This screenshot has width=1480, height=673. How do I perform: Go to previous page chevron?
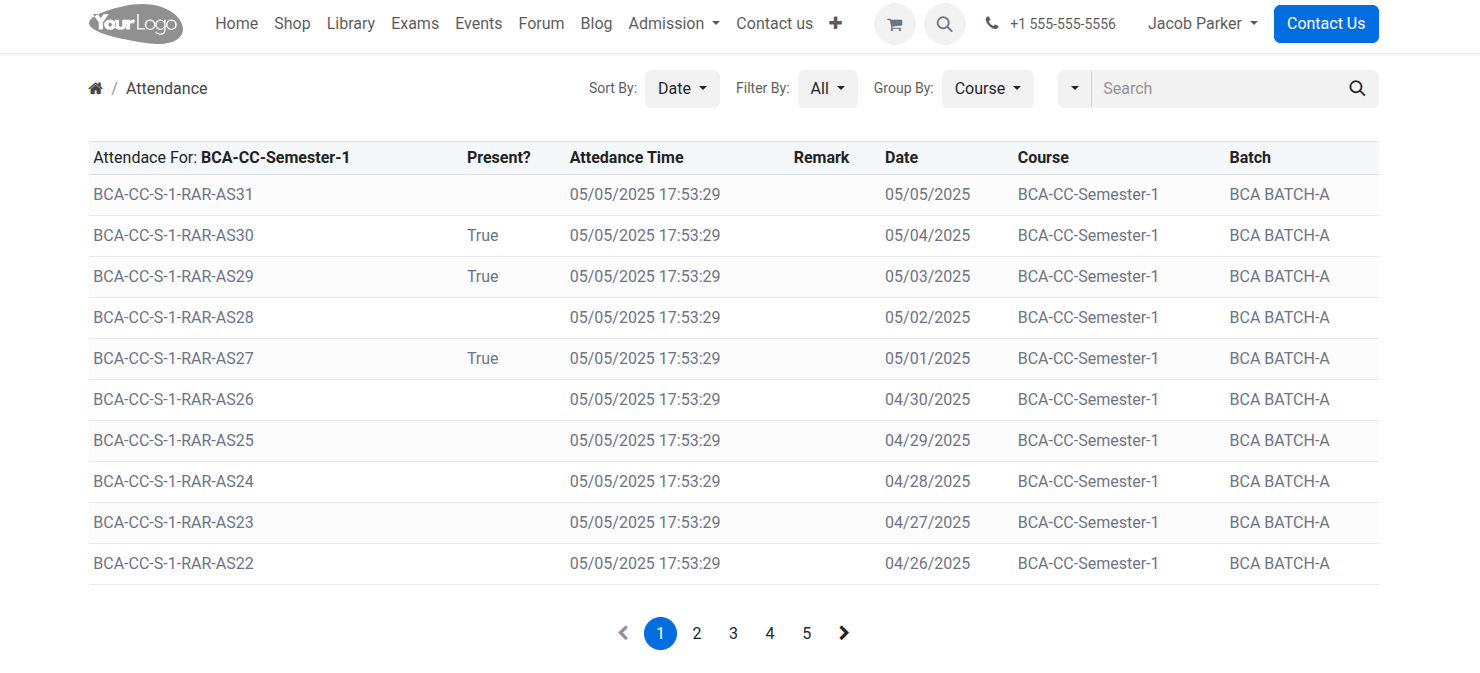[x=623, y=633]
